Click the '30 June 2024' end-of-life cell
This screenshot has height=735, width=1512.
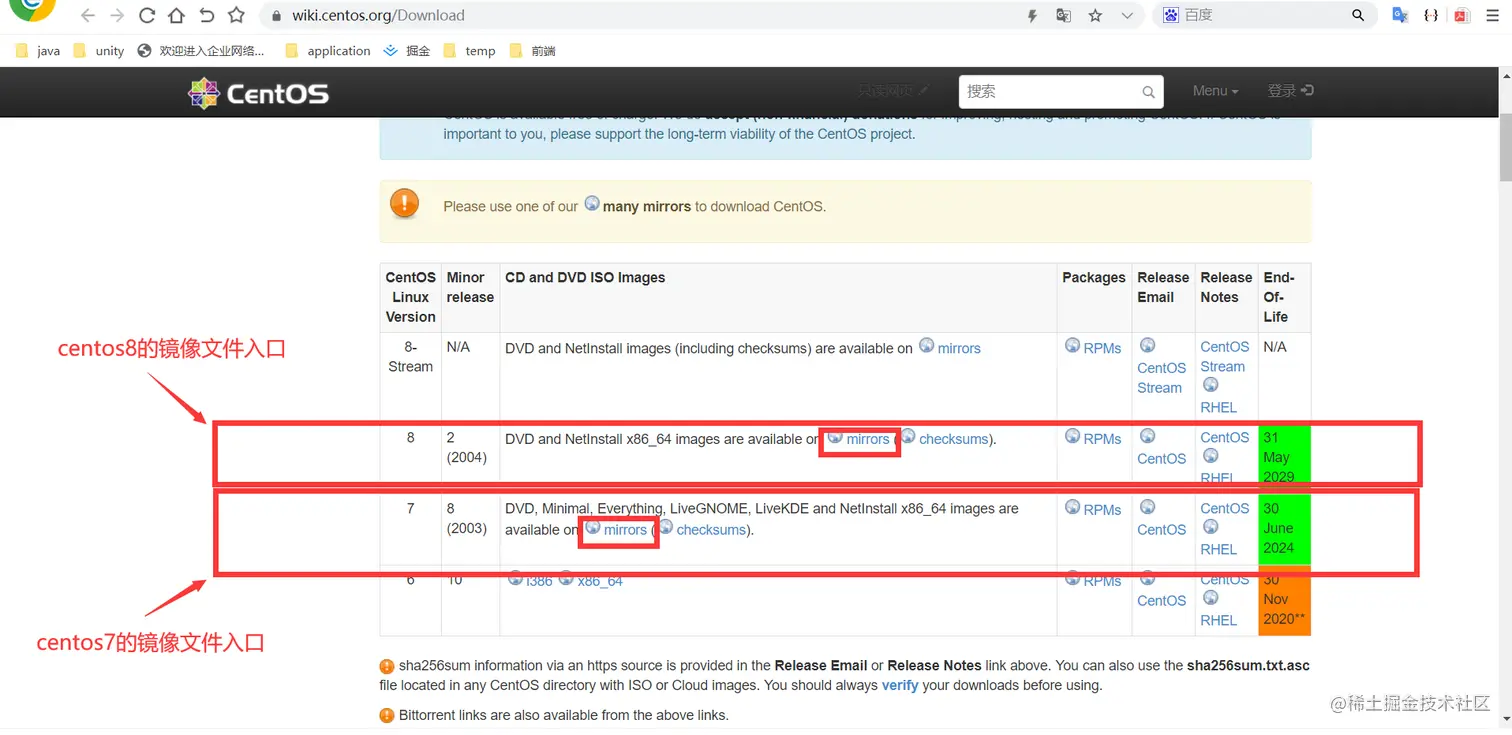pyautogui.click(x=1284, y=528)
